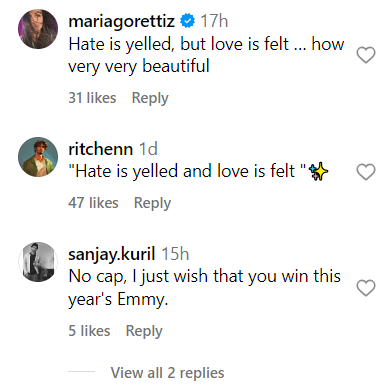389x392 pixels.
Task: Expand View all 2 replies
Action: (x=168, y=373)
